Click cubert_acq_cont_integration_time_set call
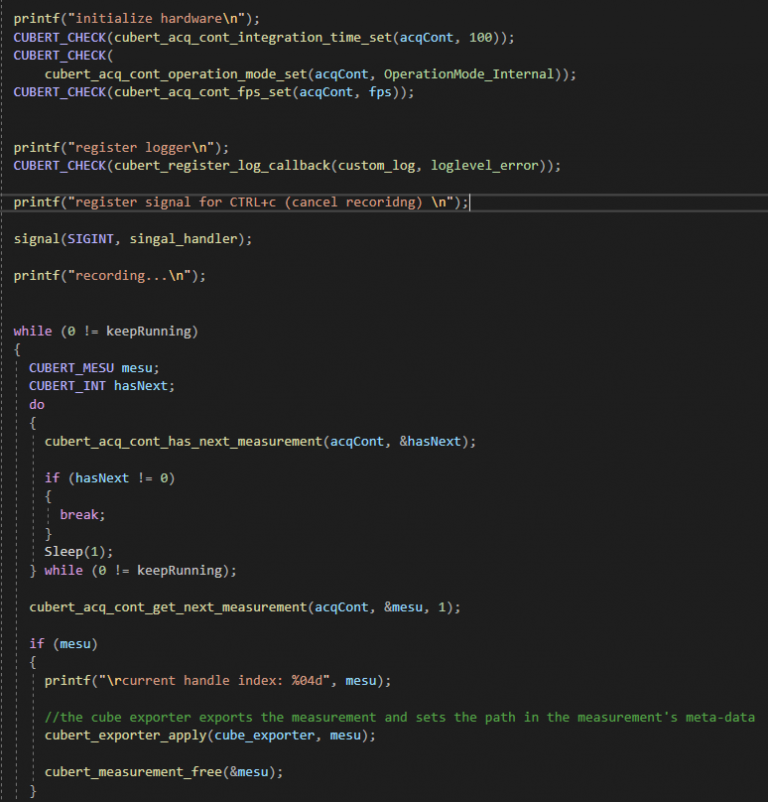 (254, 38)
